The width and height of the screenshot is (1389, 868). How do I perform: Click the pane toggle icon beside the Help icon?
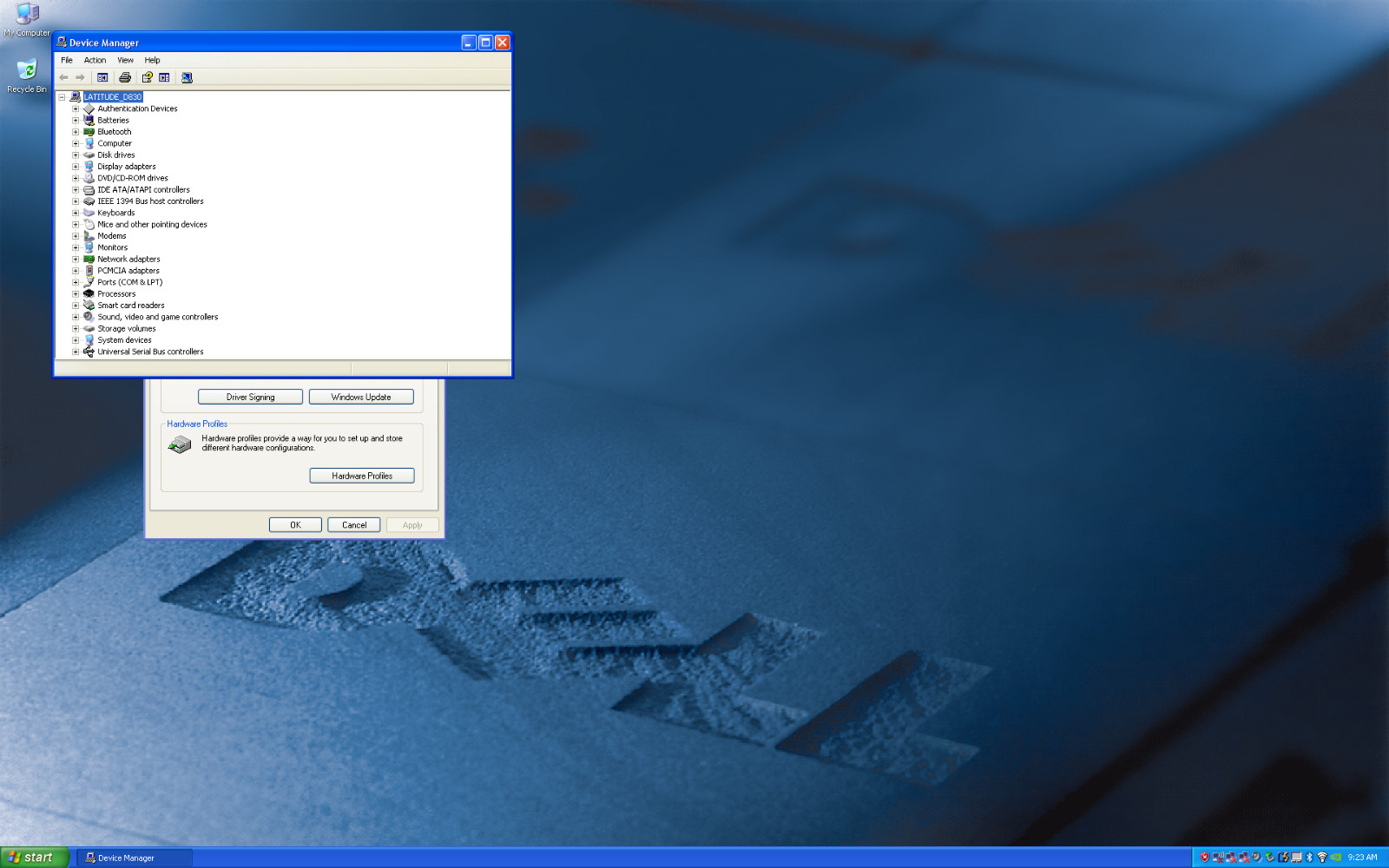click(164, 77)
